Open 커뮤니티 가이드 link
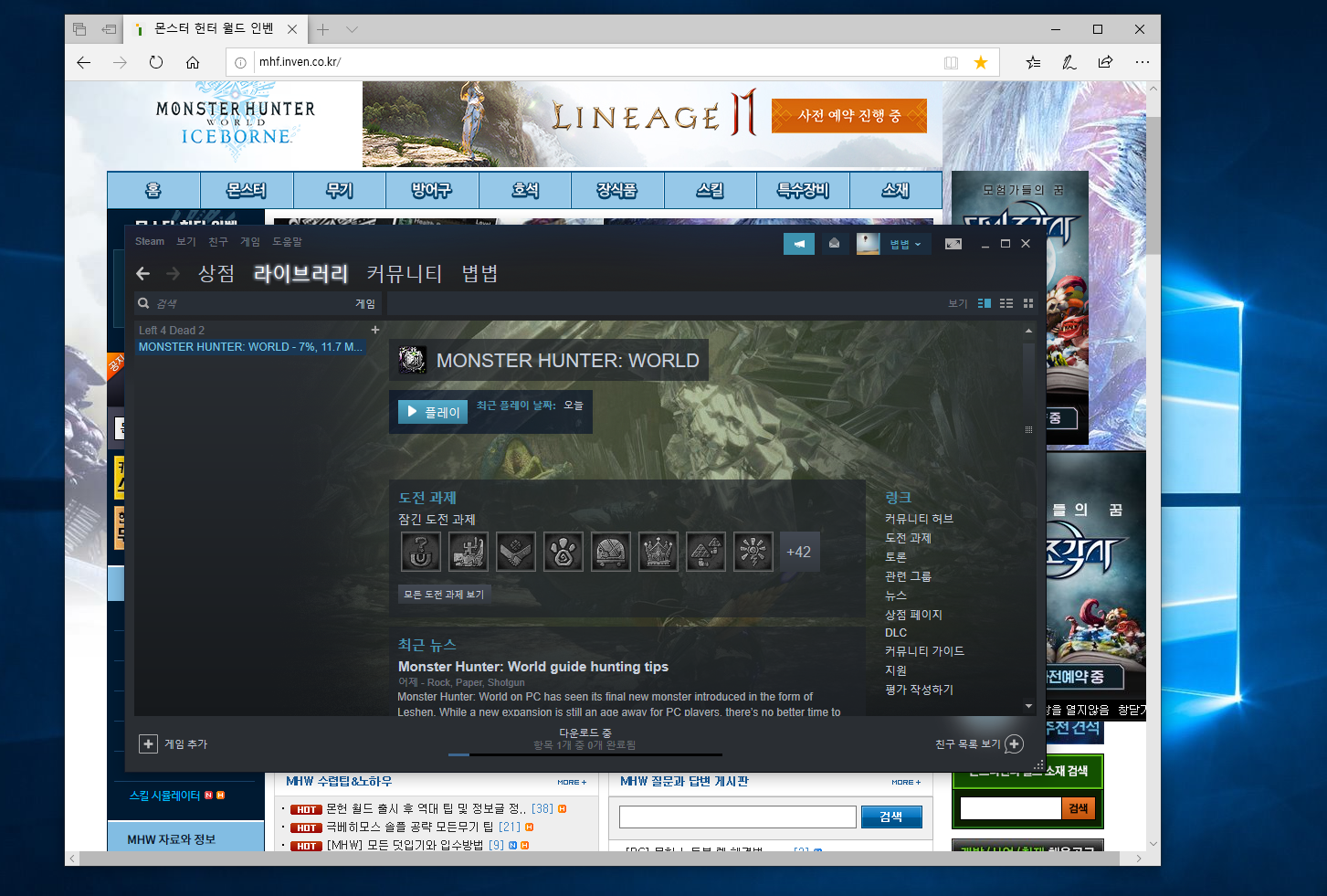Screen dimensions: 1327x896 point(924,650)
